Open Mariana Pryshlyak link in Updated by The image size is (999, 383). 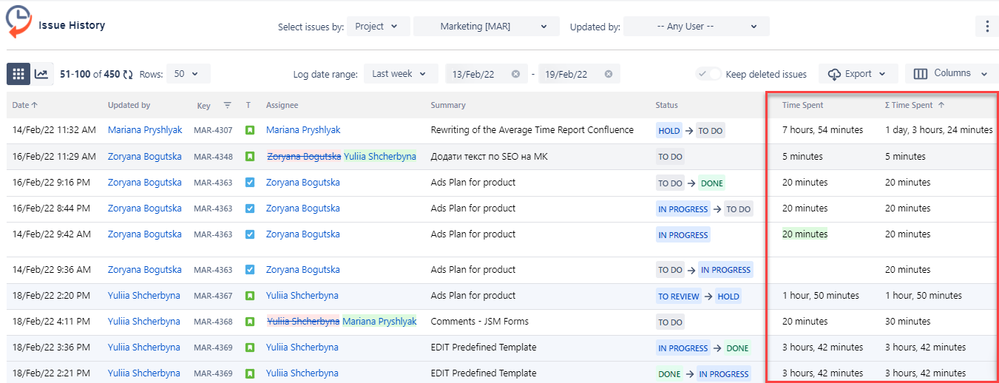[x=145, y=130]
